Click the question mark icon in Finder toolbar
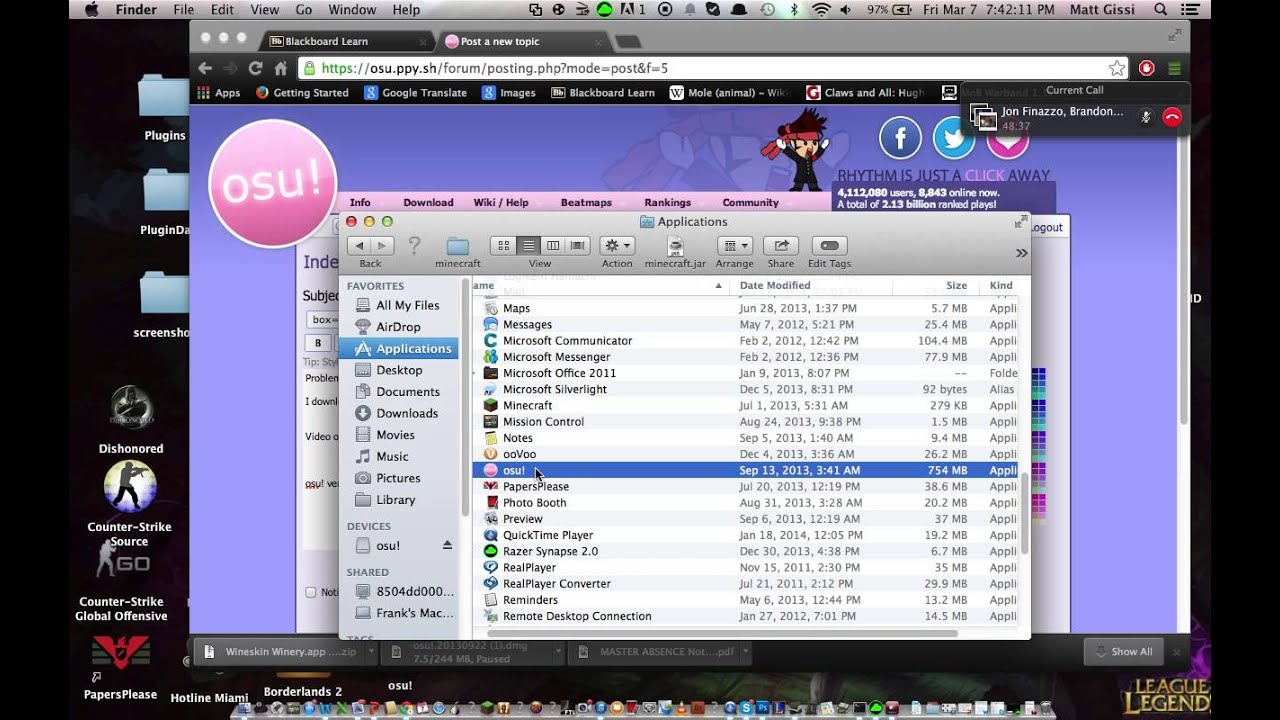 coord(414,246)
